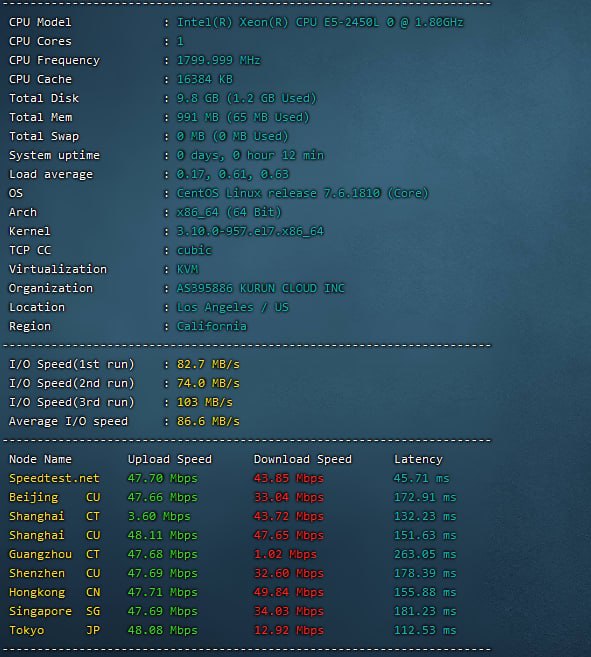Click the 1st run I/O speed 82.7 MB/s
591x657 pixels.
point(208,364)
